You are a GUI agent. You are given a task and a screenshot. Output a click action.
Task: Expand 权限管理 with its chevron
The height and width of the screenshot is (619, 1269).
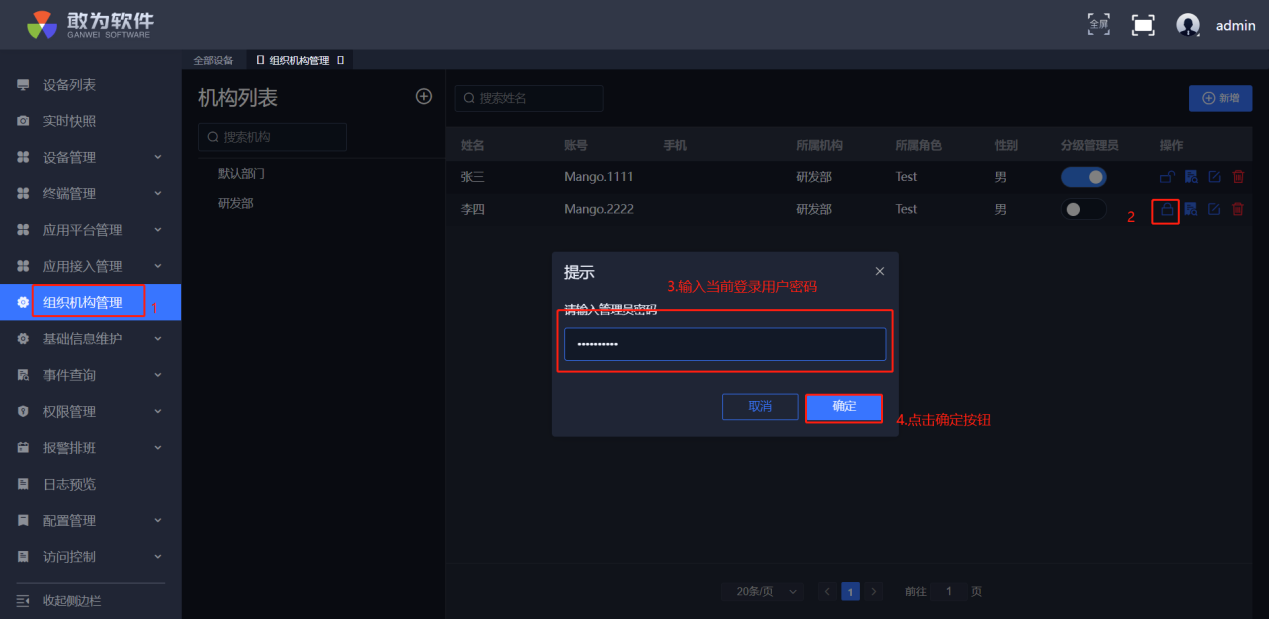(158, 411)
